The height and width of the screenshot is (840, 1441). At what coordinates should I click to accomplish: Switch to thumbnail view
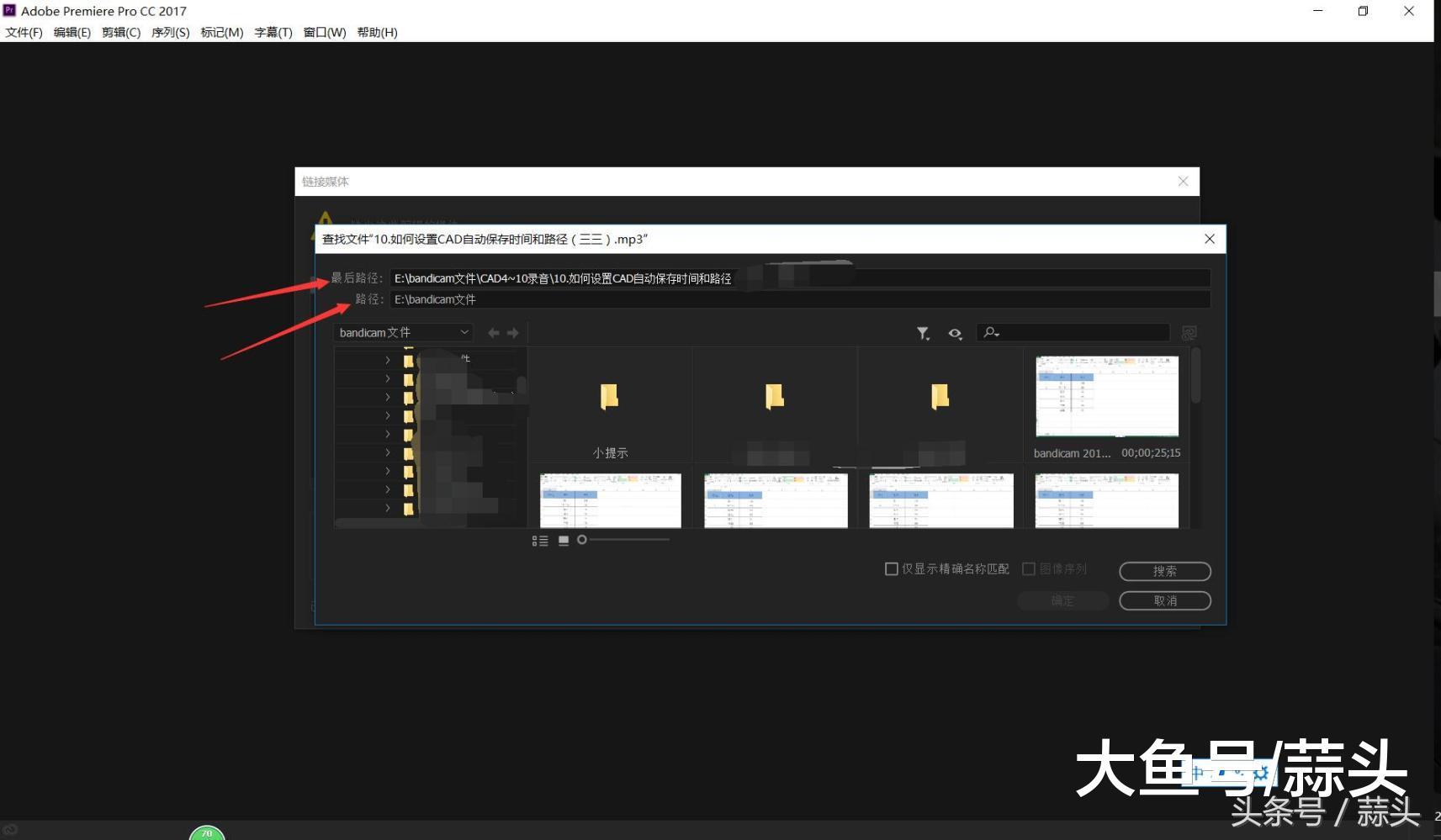[564, 541]
